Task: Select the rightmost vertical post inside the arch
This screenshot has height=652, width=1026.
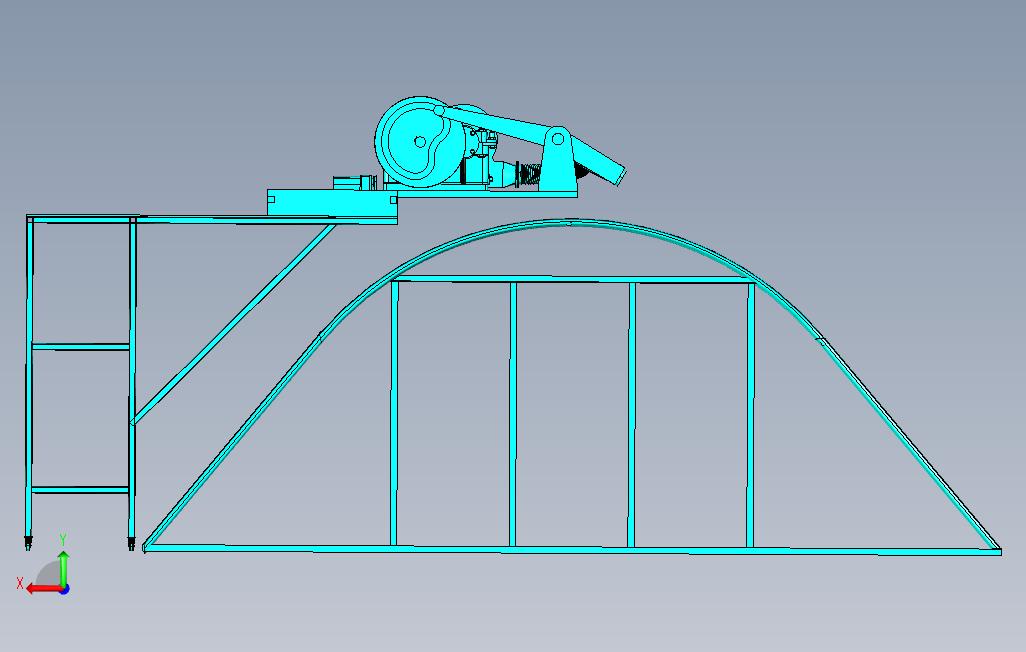Action: click(751, 414)
